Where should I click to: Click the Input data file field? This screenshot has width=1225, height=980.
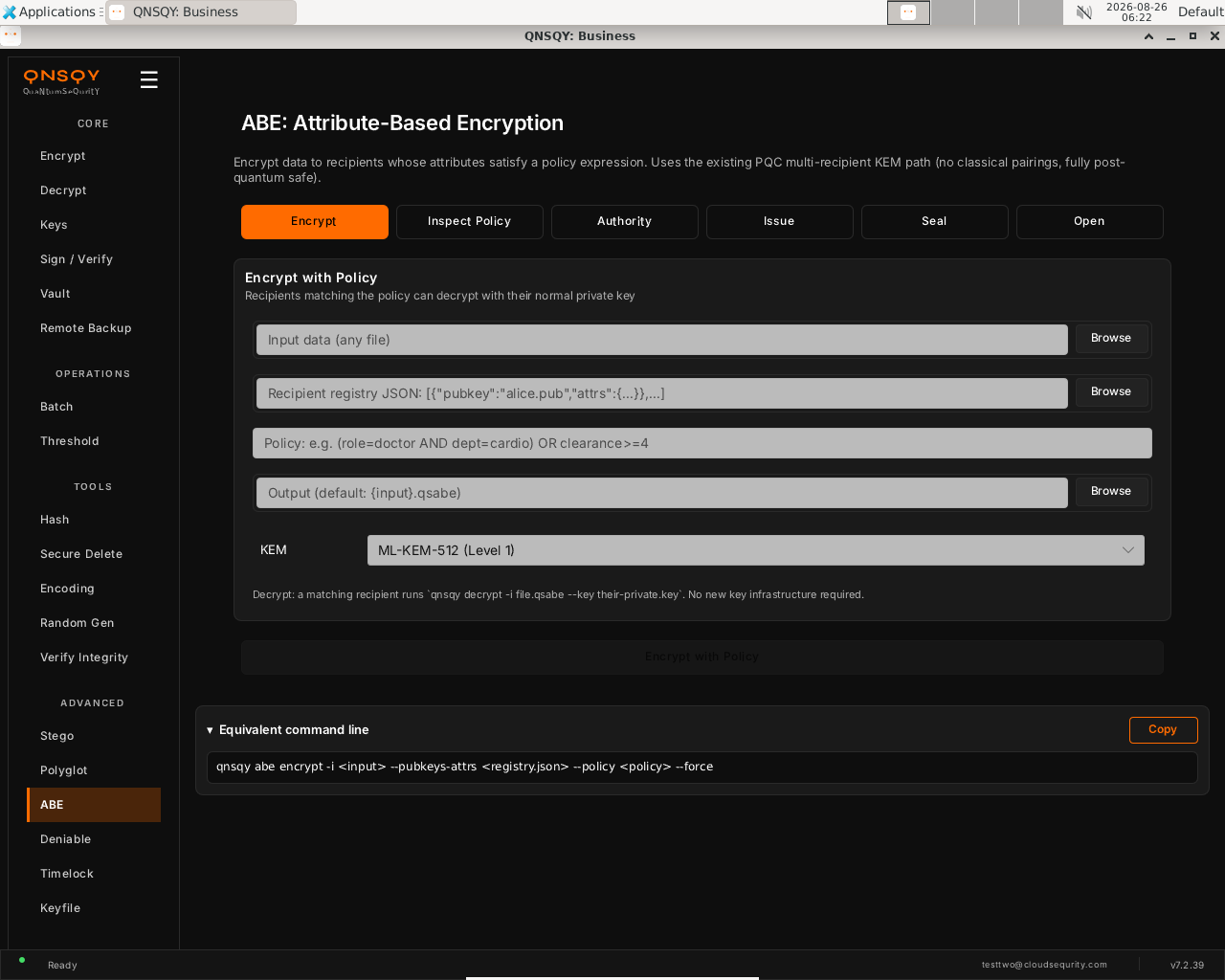662,340
